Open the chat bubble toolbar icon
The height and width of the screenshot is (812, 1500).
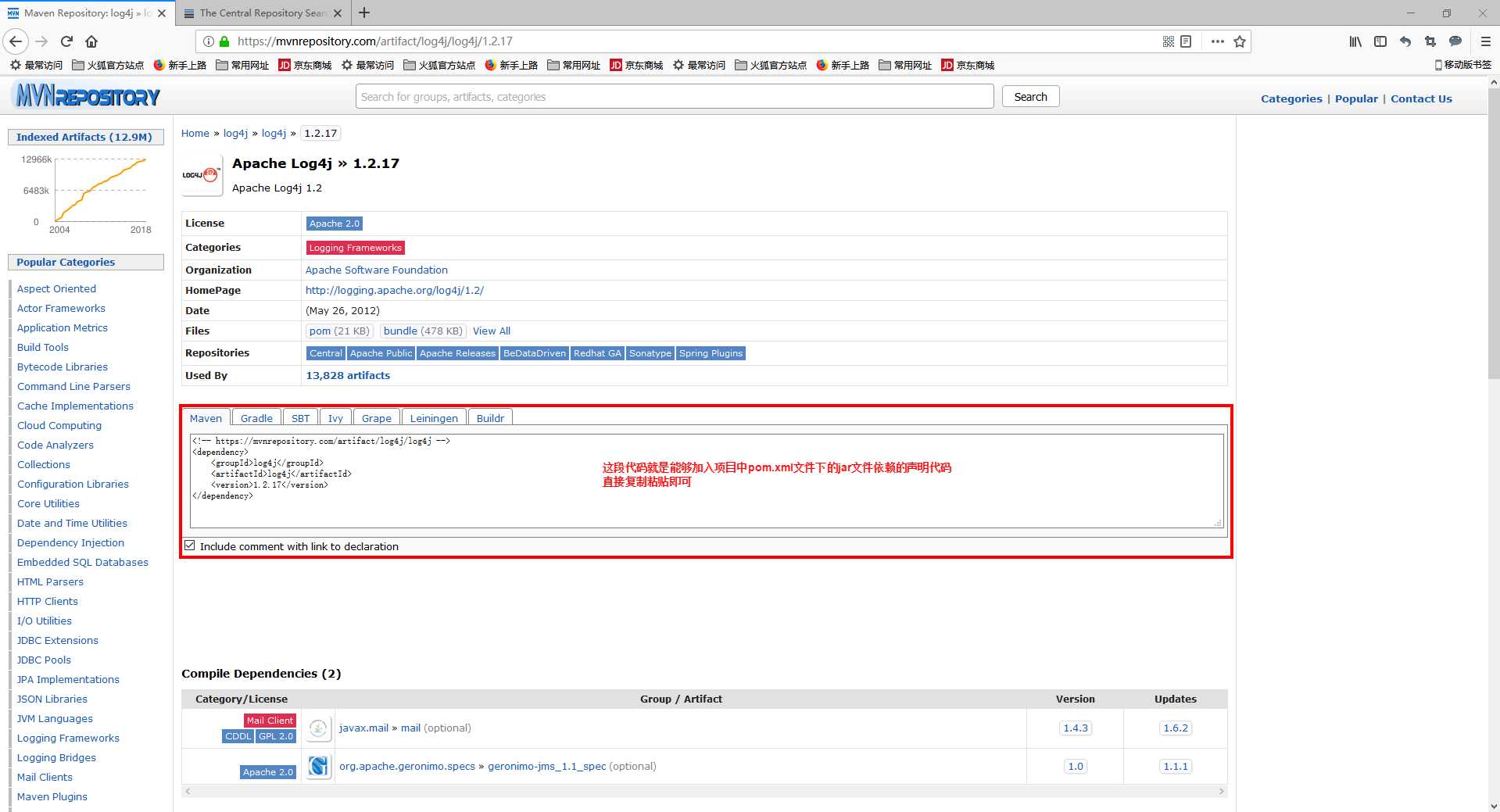pyautogui.click(x=1455, y=41)
